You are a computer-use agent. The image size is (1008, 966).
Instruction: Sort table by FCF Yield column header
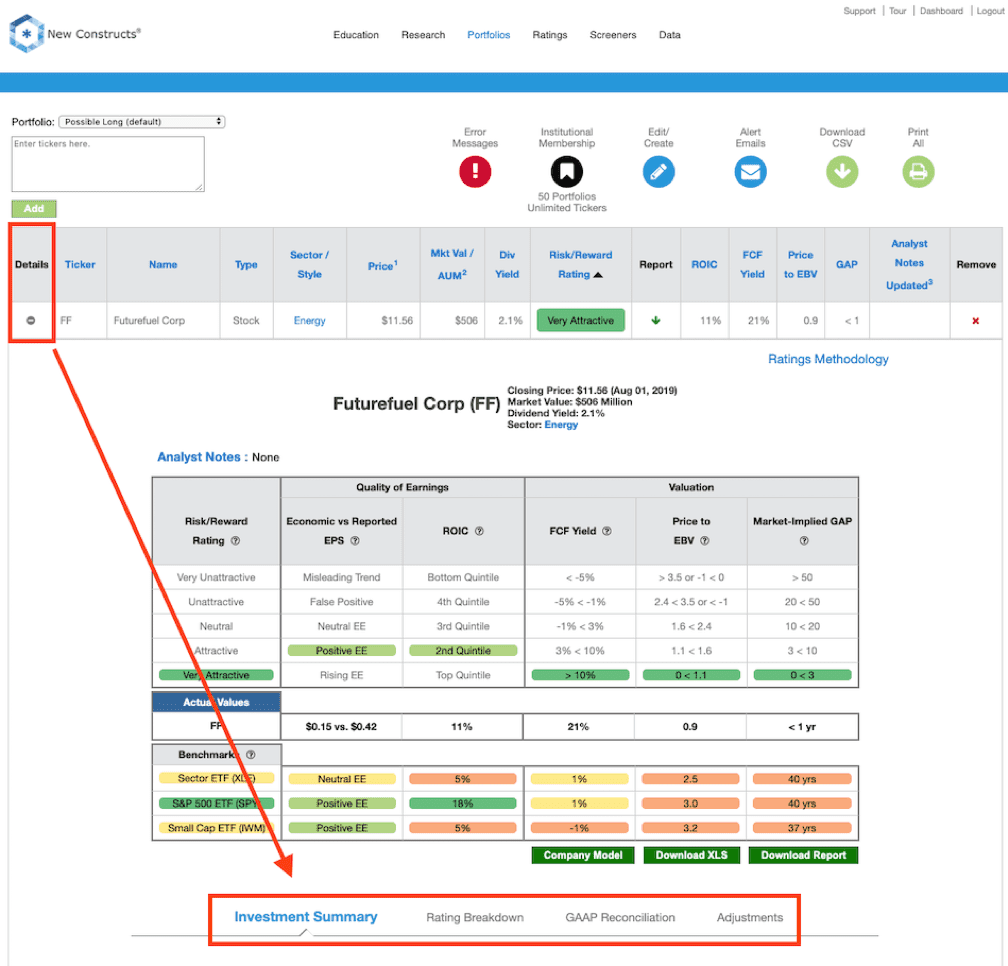pos(752,264)
